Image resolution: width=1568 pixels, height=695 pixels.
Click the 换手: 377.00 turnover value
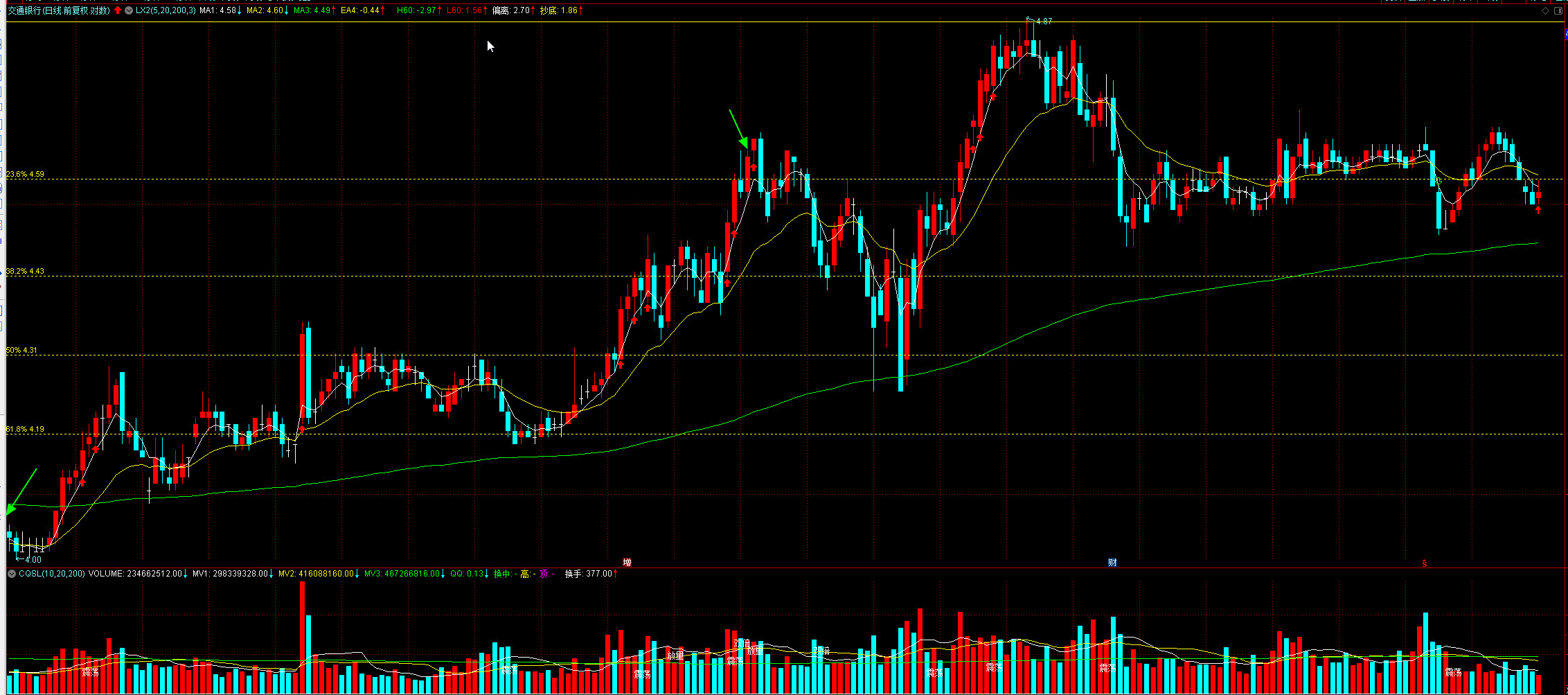(589, 574)
